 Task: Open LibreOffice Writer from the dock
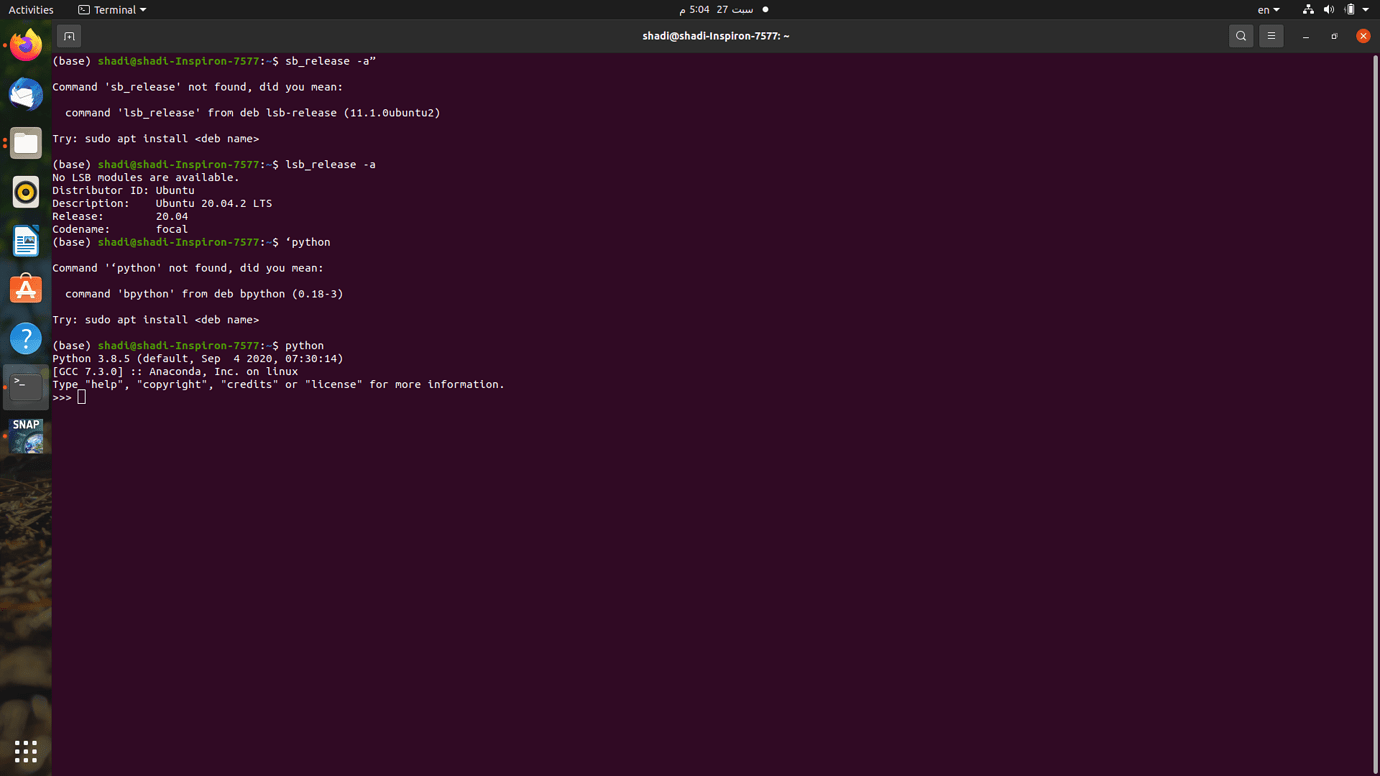[25, 241]
